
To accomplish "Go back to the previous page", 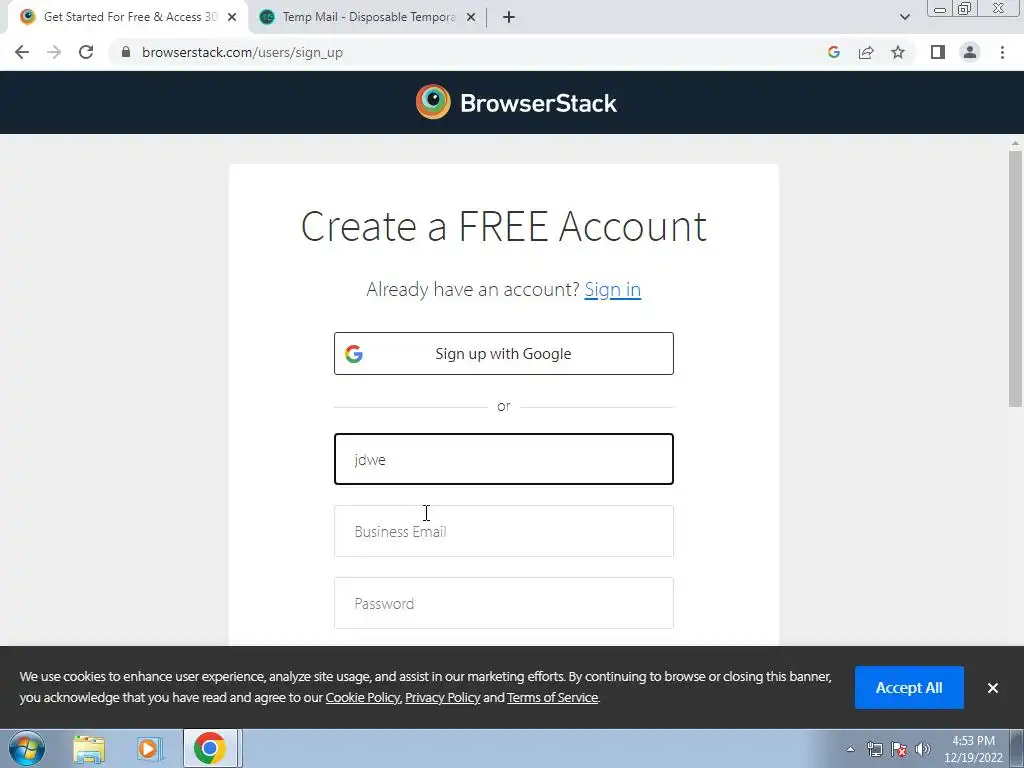I will click(x=22, y=52).
